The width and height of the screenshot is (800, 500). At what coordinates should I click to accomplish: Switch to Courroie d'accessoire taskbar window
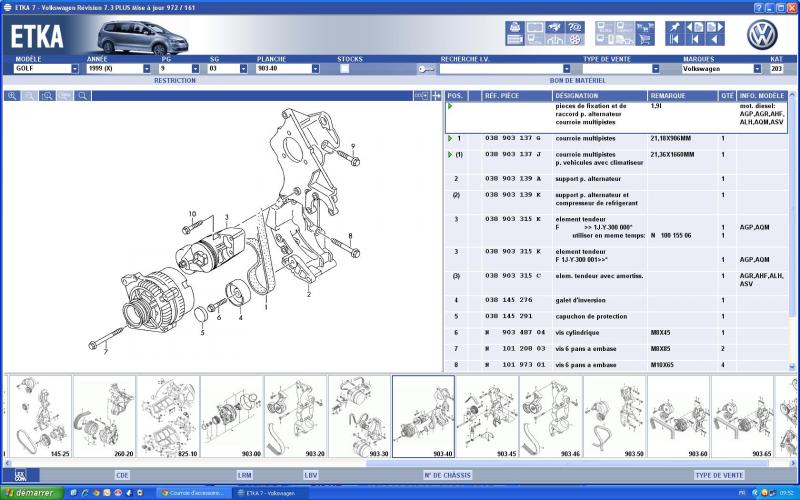pyautogui.click(x=194, y=493)
